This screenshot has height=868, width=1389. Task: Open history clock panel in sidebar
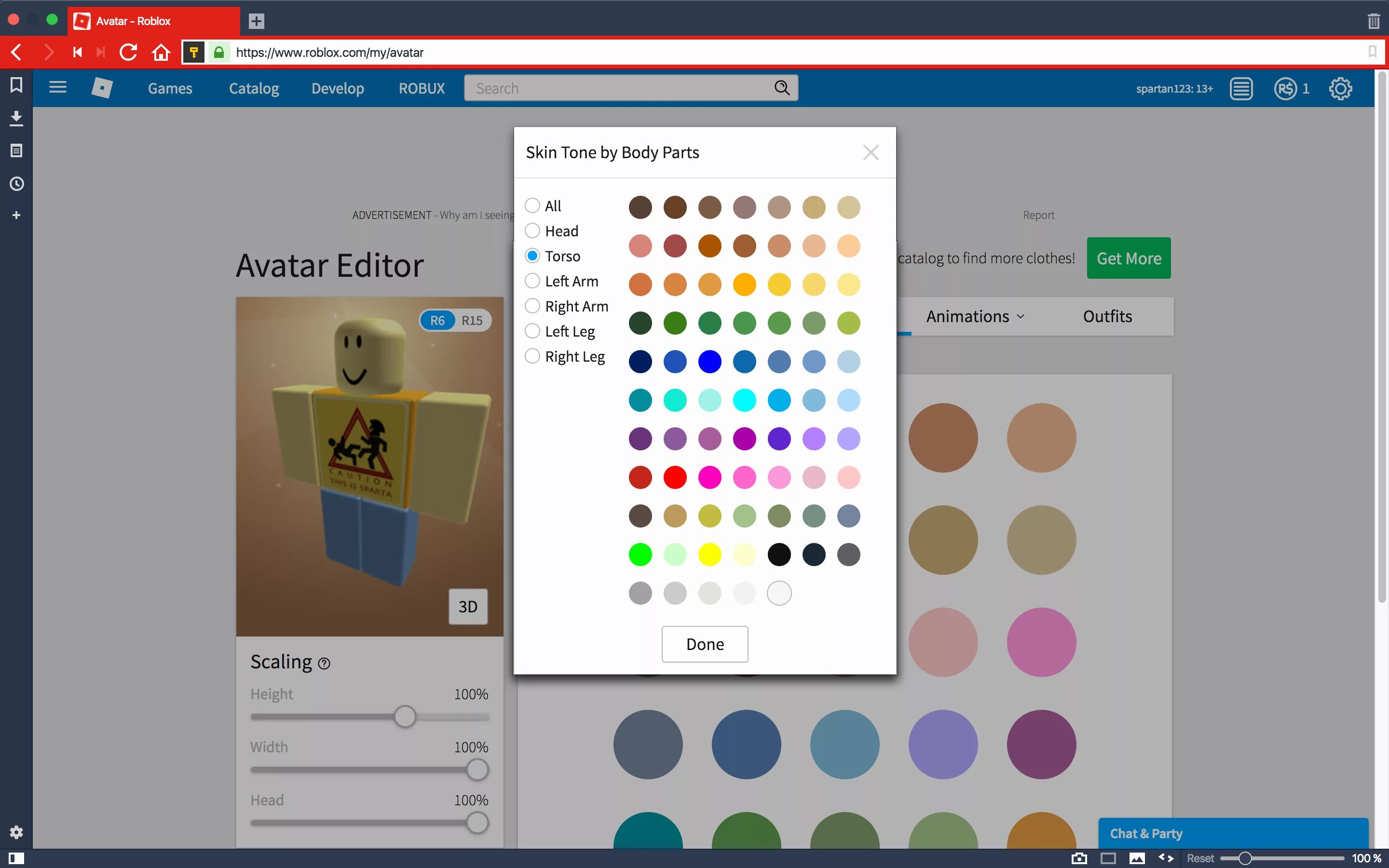click(x=16, y=184)
